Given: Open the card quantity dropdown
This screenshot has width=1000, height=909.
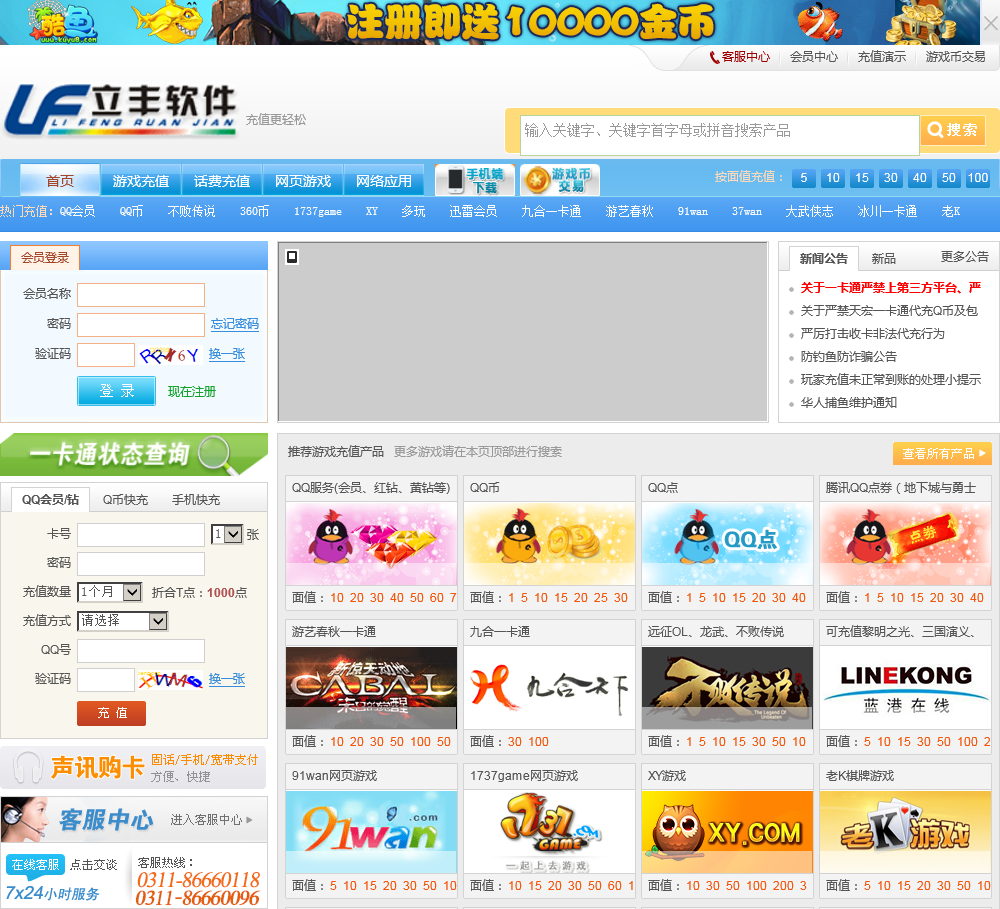Looking at the screenshot, I should tap(227, 534).
